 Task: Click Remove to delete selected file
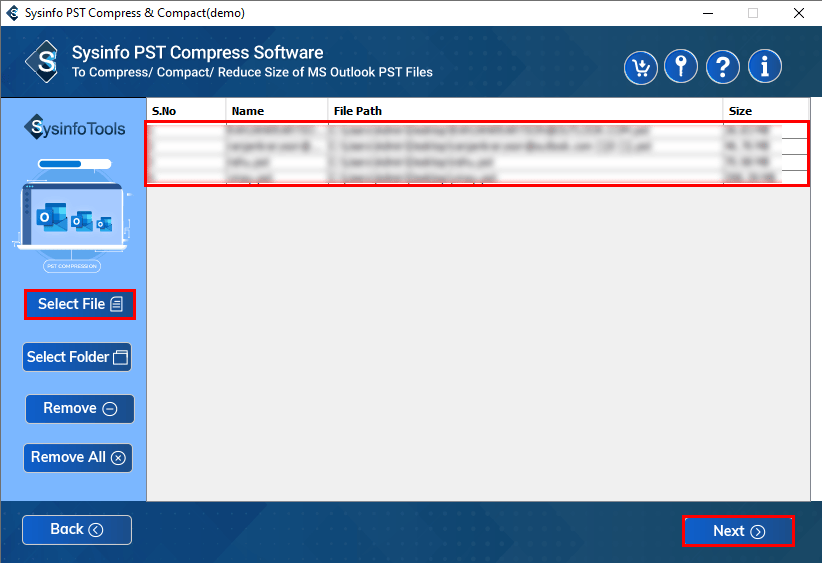(x=80, y=408)
